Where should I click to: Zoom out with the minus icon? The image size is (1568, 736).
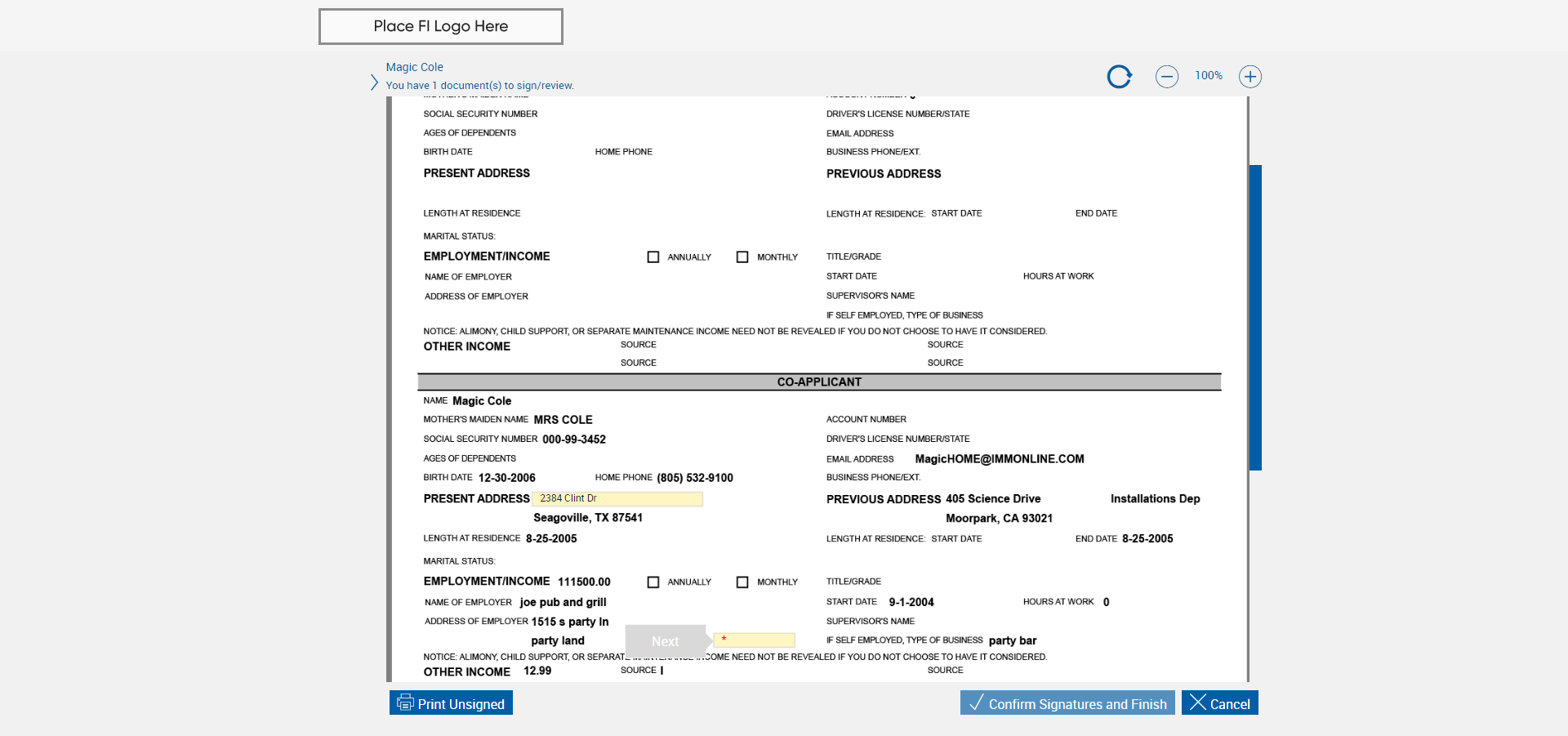click(1166, 77)
